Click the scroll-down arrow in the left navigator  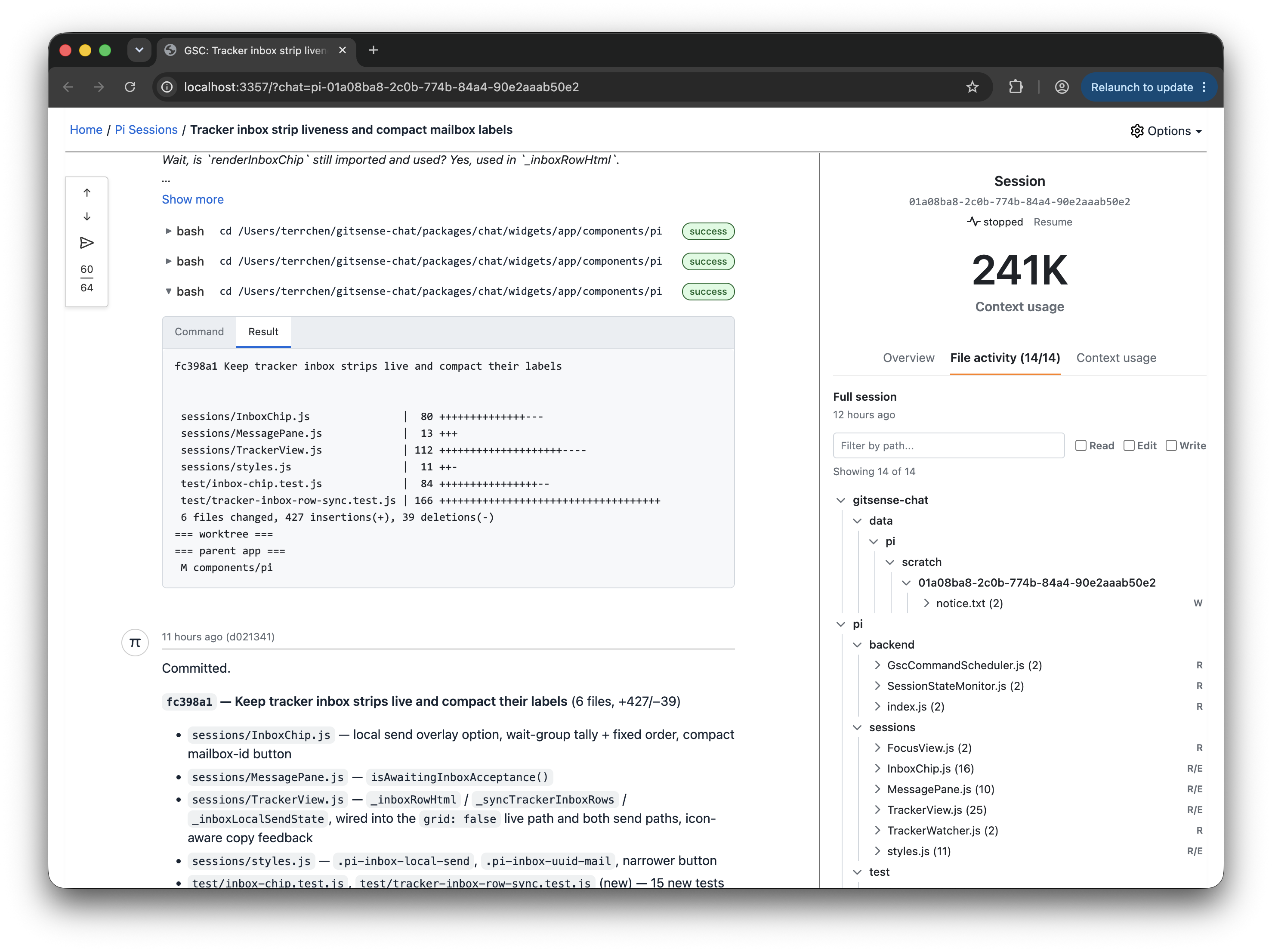(x=87, y=217)
